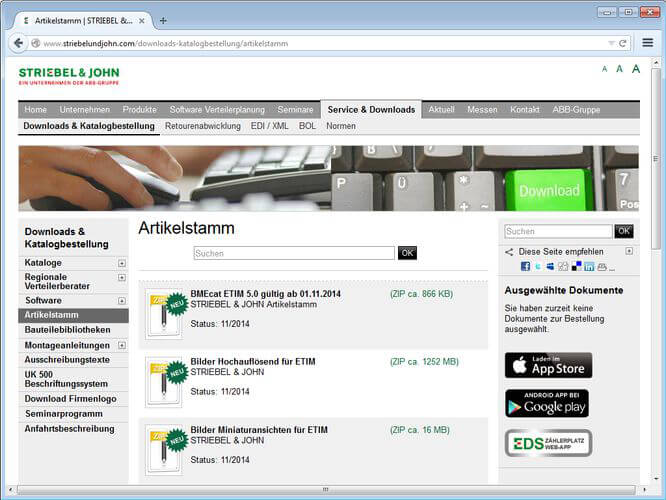Screen dimensions: 666x500
Task: Expand the Software sidebar section
Action: pos(122,301)
